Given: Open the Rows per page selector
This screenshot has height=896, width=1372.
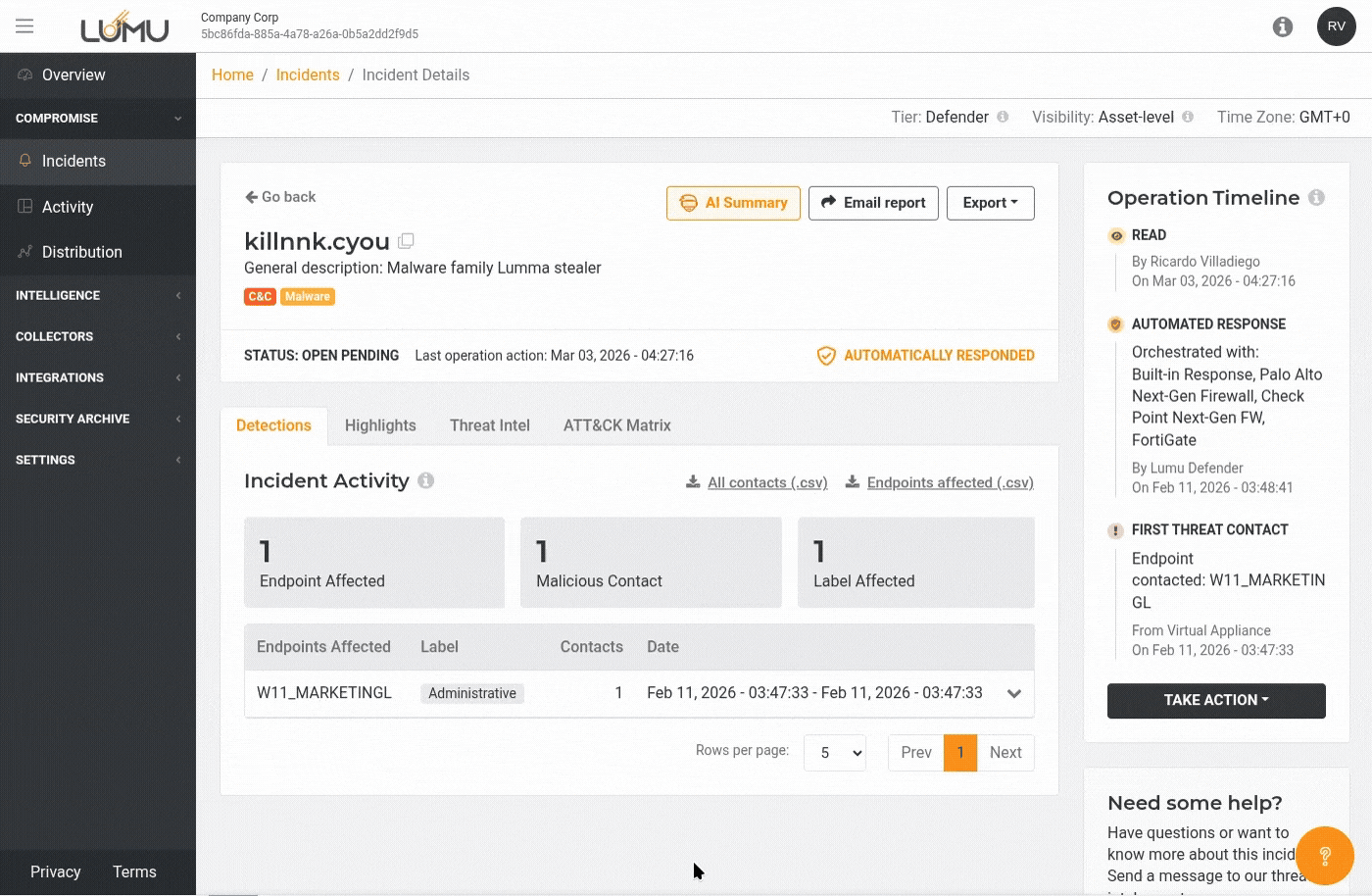Looking at the screenshot, I should coord(835,753).
